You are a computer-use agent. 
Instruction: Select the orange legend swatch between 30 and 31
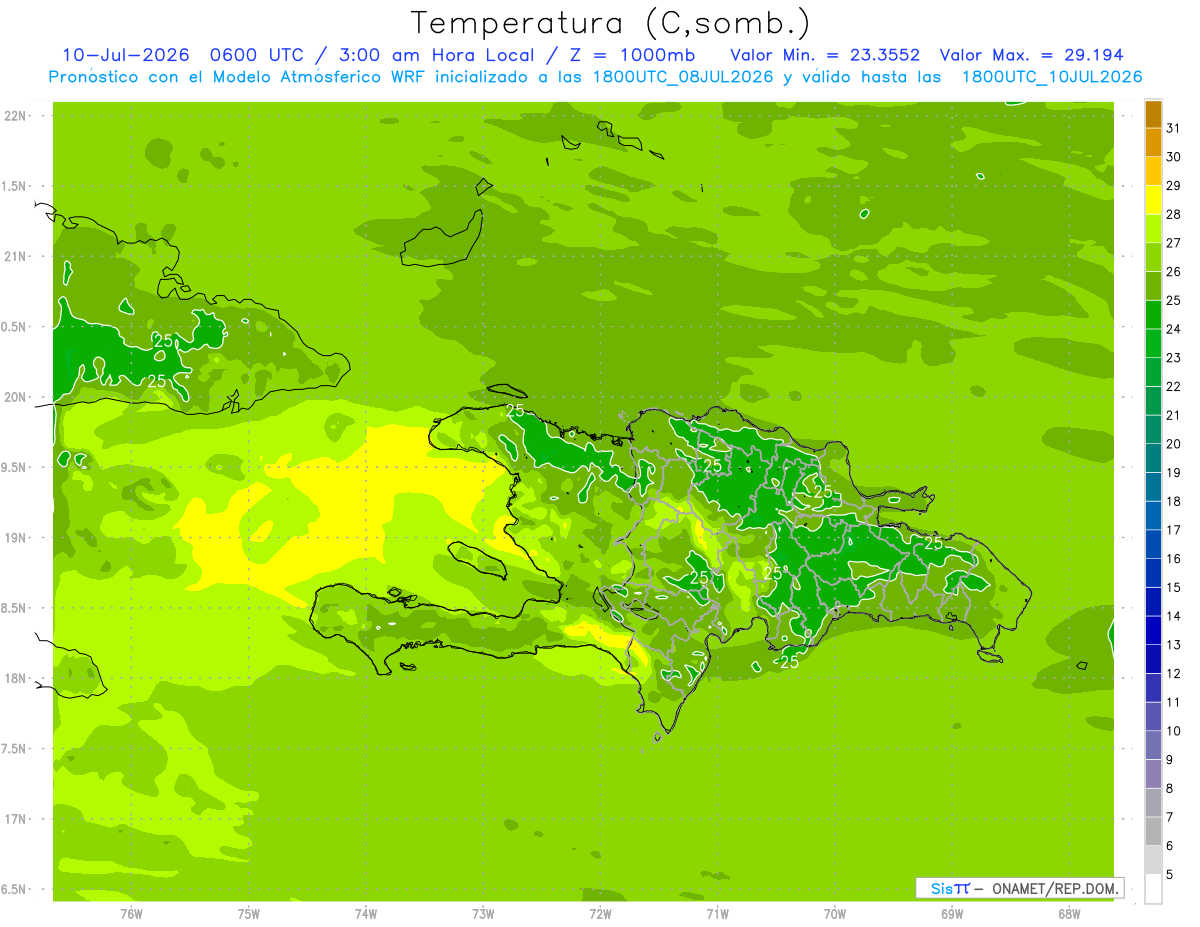(x=1153, y=142)
